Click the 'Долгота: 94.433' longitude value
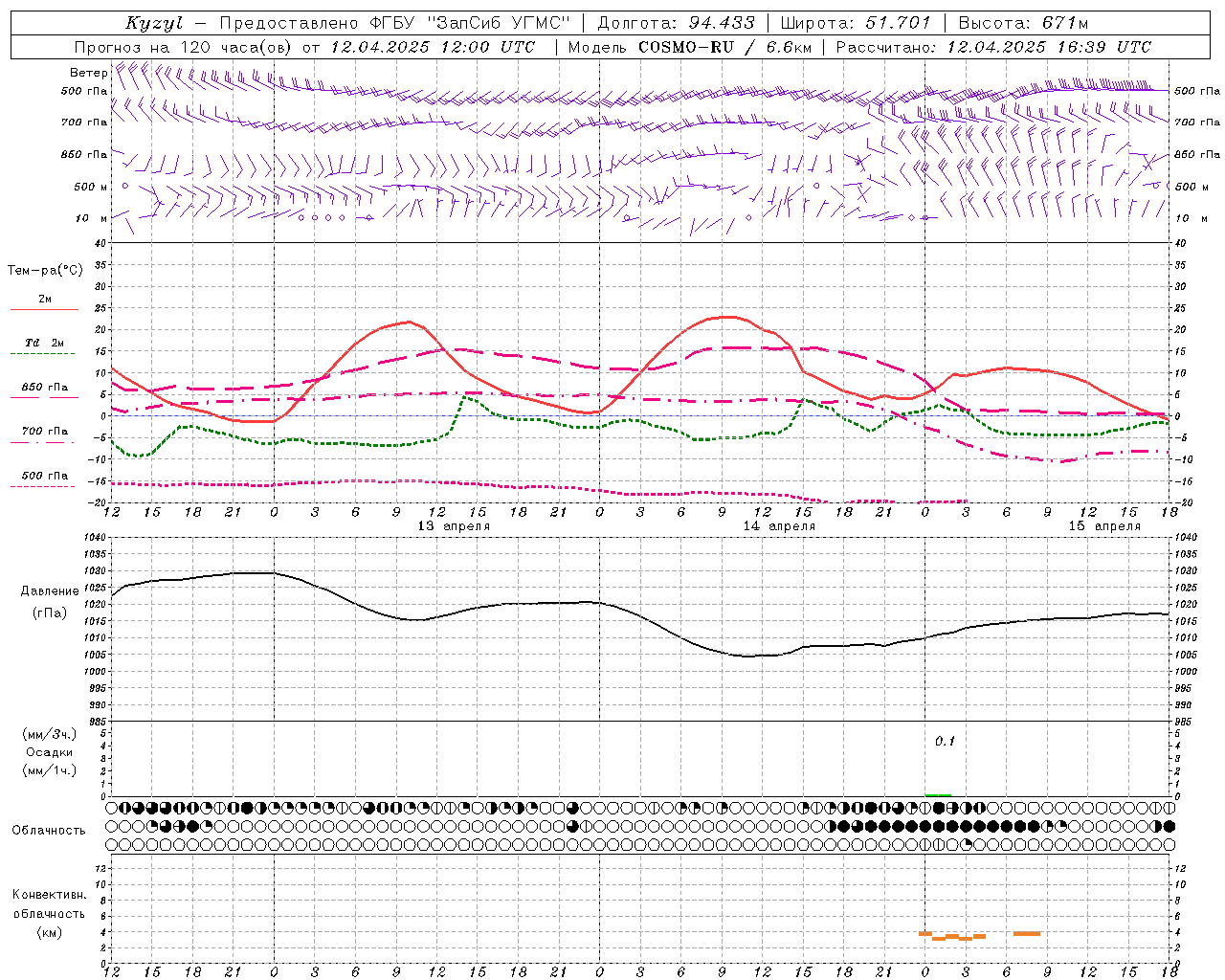The image size is (1225, 980). [x=676, y=23]
